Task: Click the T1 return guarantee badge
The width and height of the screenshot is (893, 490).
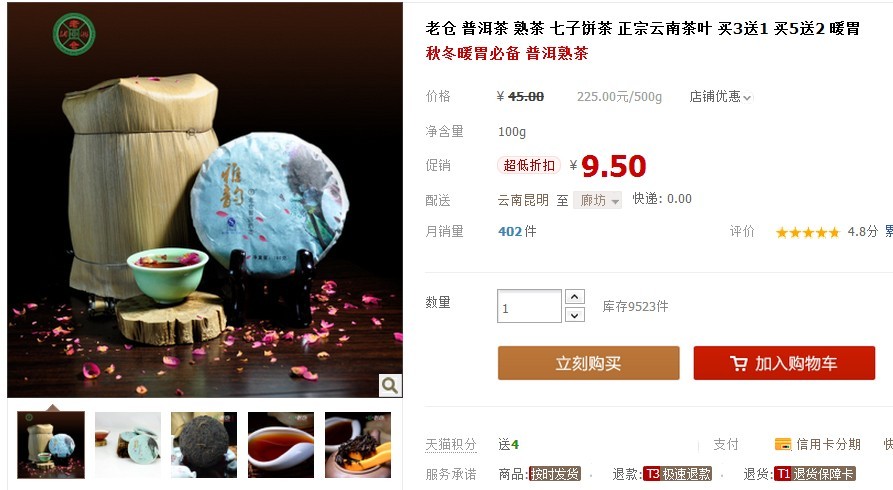Action: (814, 474)
